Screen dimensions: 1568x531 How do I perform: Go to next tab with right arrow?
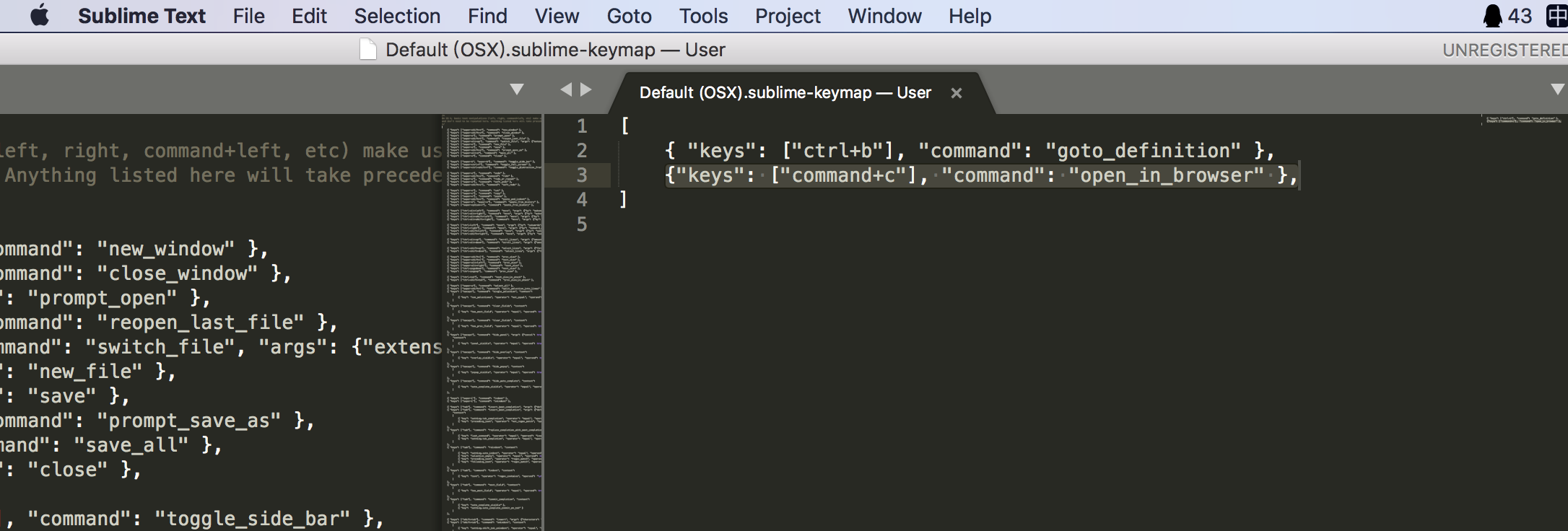[586, 89]
